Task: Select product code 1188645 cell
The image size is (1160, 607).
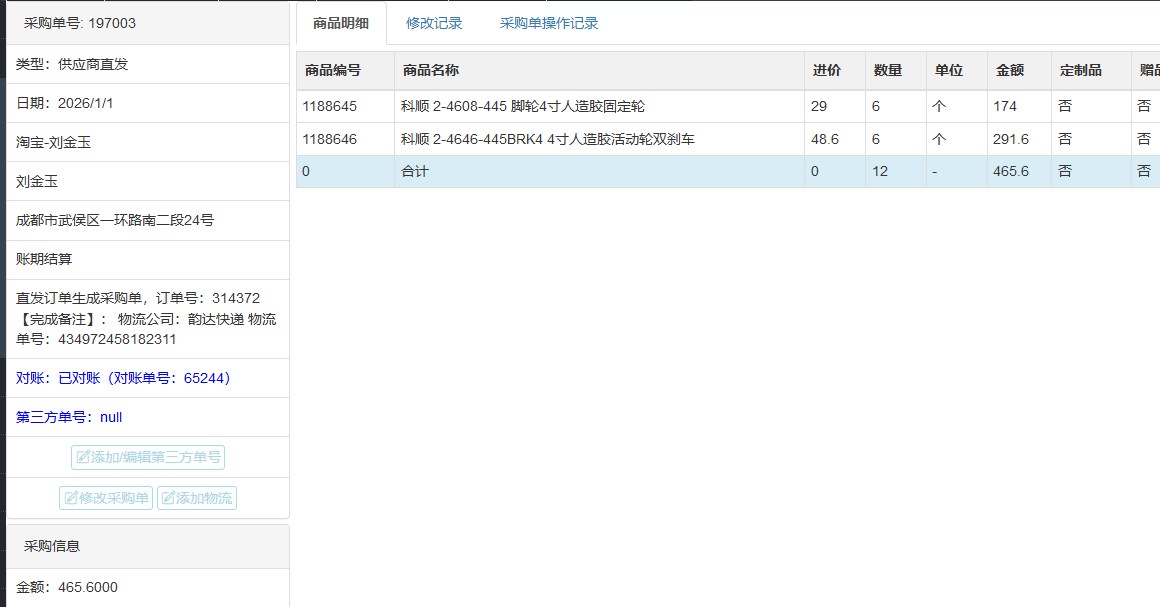Action: [330, 106]
